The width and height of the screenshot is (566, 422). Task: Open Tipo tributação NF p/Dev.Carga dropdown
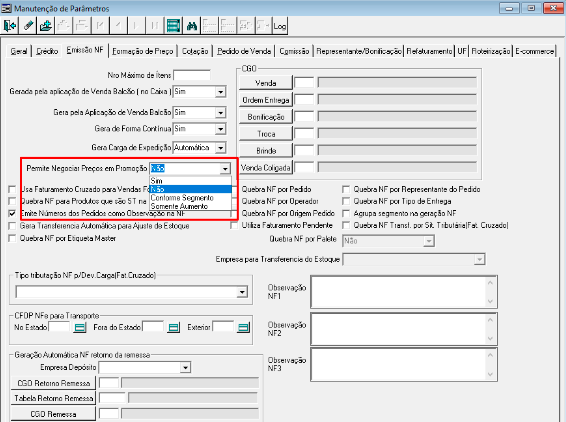click(x=242, y=292)
